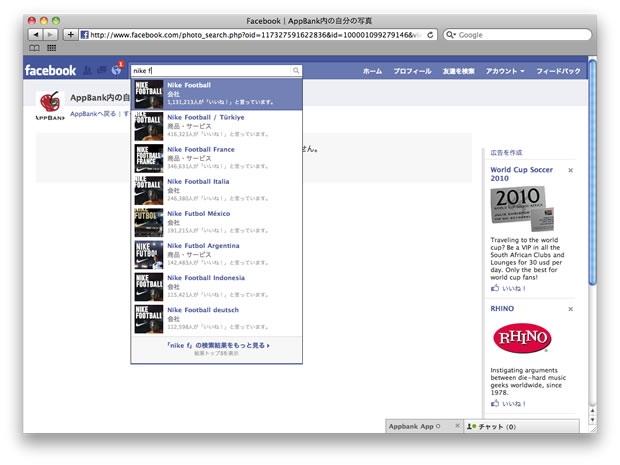Viewport: 620px width, 465px height.
Task: Click the chat online status icon
Action: [471, 427]
